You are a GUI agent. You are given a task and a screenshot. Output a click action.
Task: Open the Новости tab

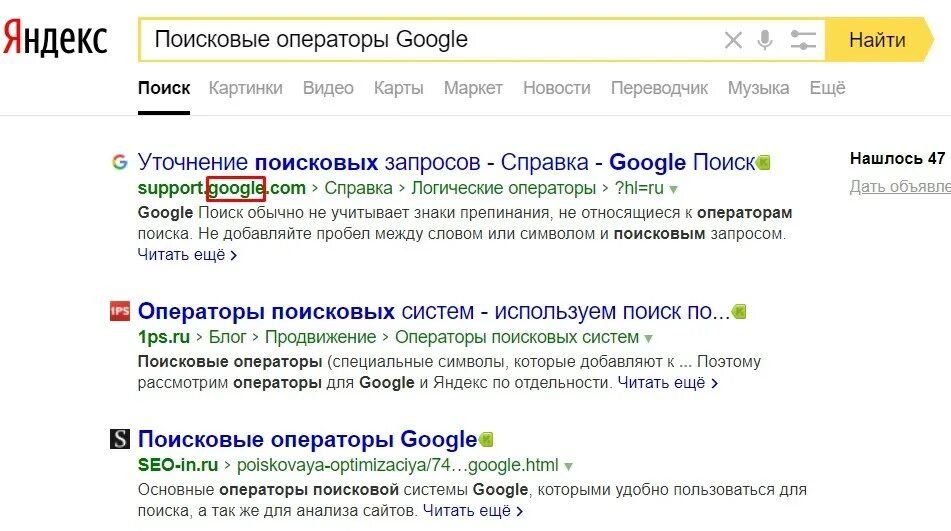pyautogui.click(x=557, y=88)
